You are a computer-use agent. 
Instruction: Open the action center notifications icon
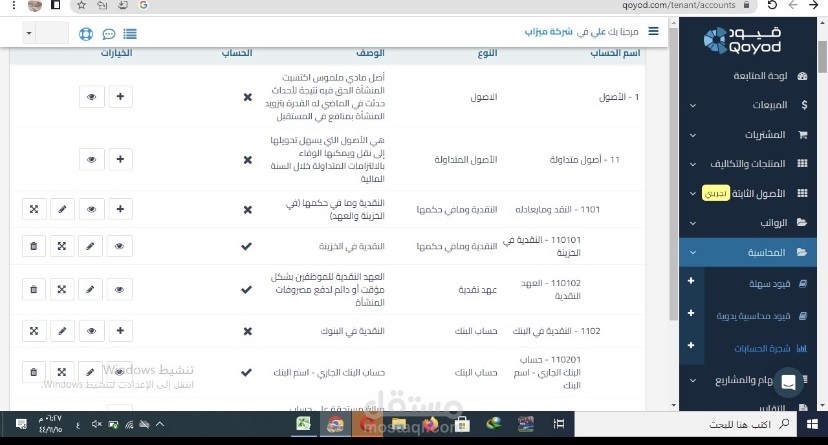[x=21, y=424]
